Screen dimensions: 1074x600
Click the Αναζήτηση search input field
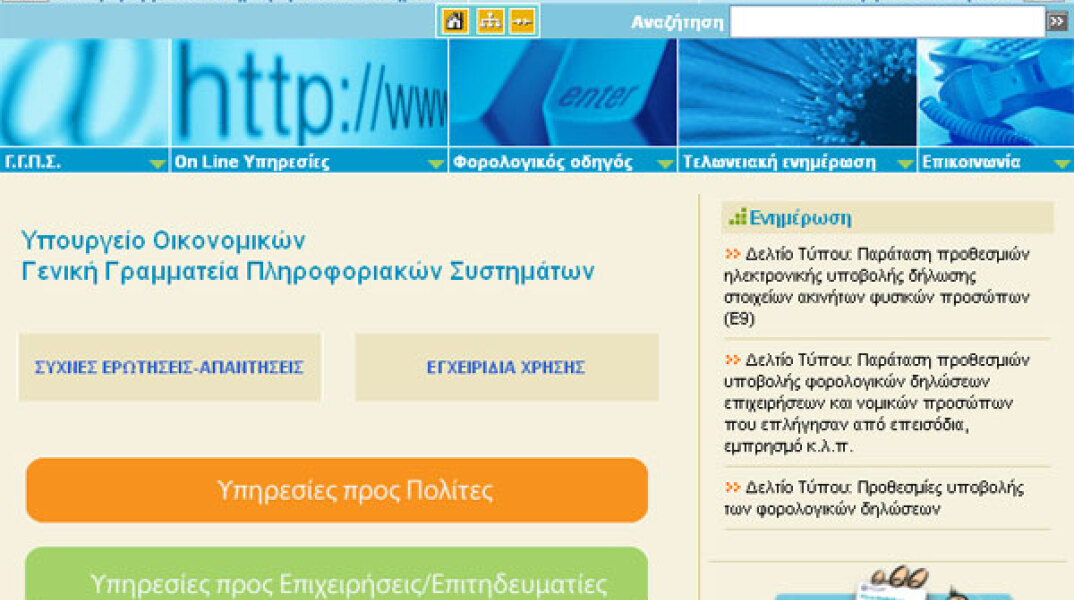tap(887, 22)
